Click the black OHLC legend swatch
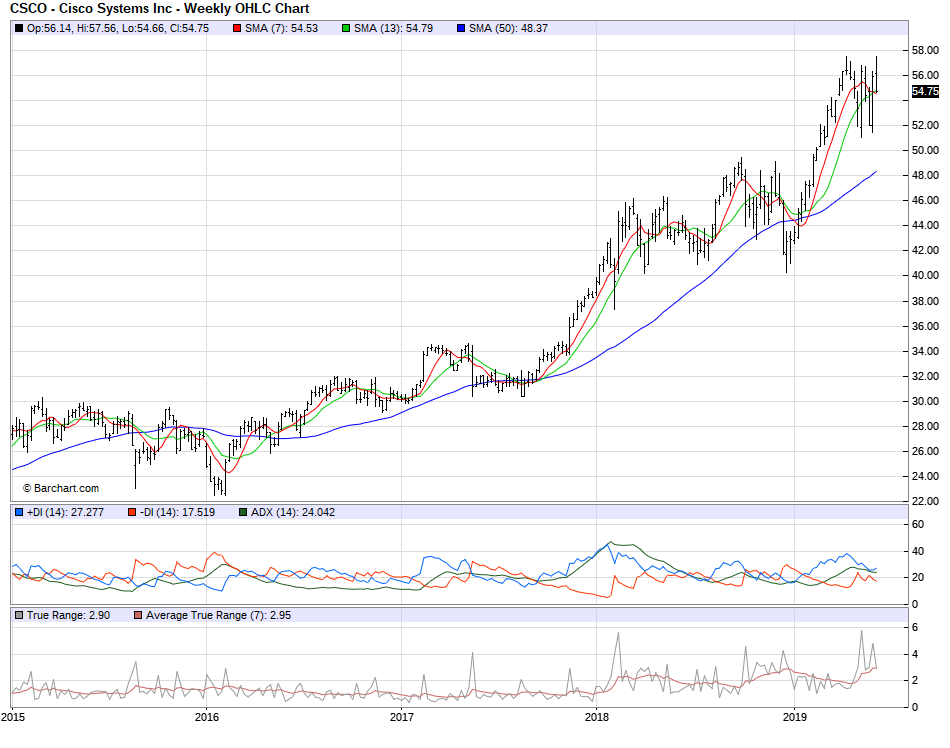The height and width of the screenshot is (748, 950). (19, 28)
